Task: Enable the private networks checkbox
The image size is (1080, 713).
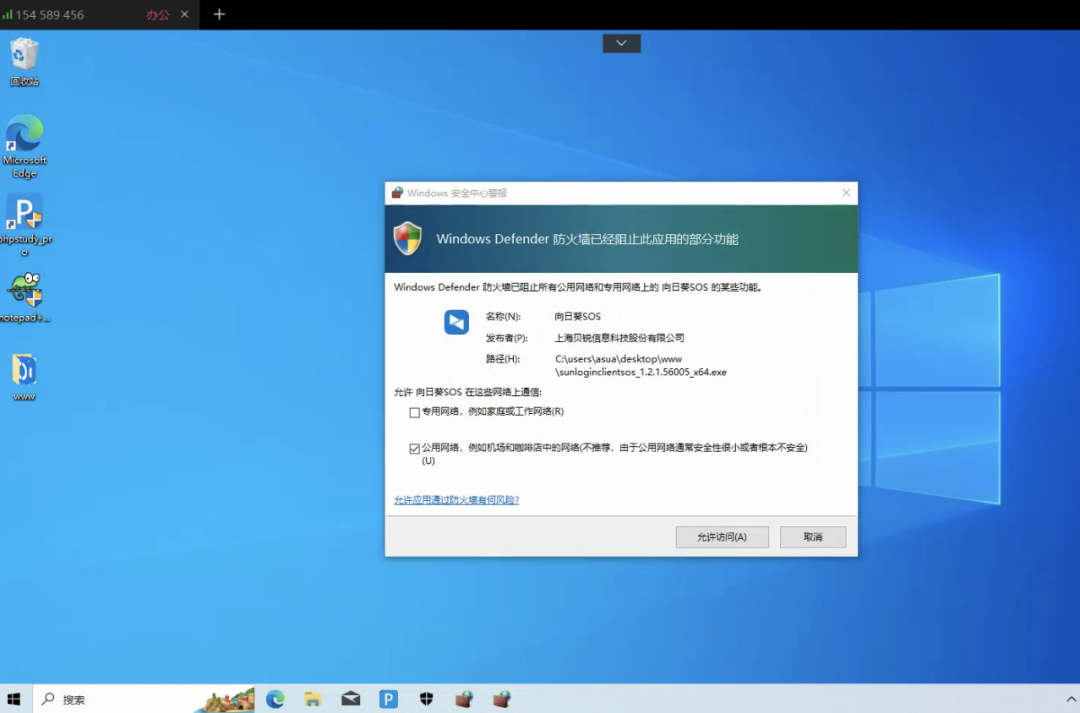Action: pyautogui.click(x=414, y=412)
